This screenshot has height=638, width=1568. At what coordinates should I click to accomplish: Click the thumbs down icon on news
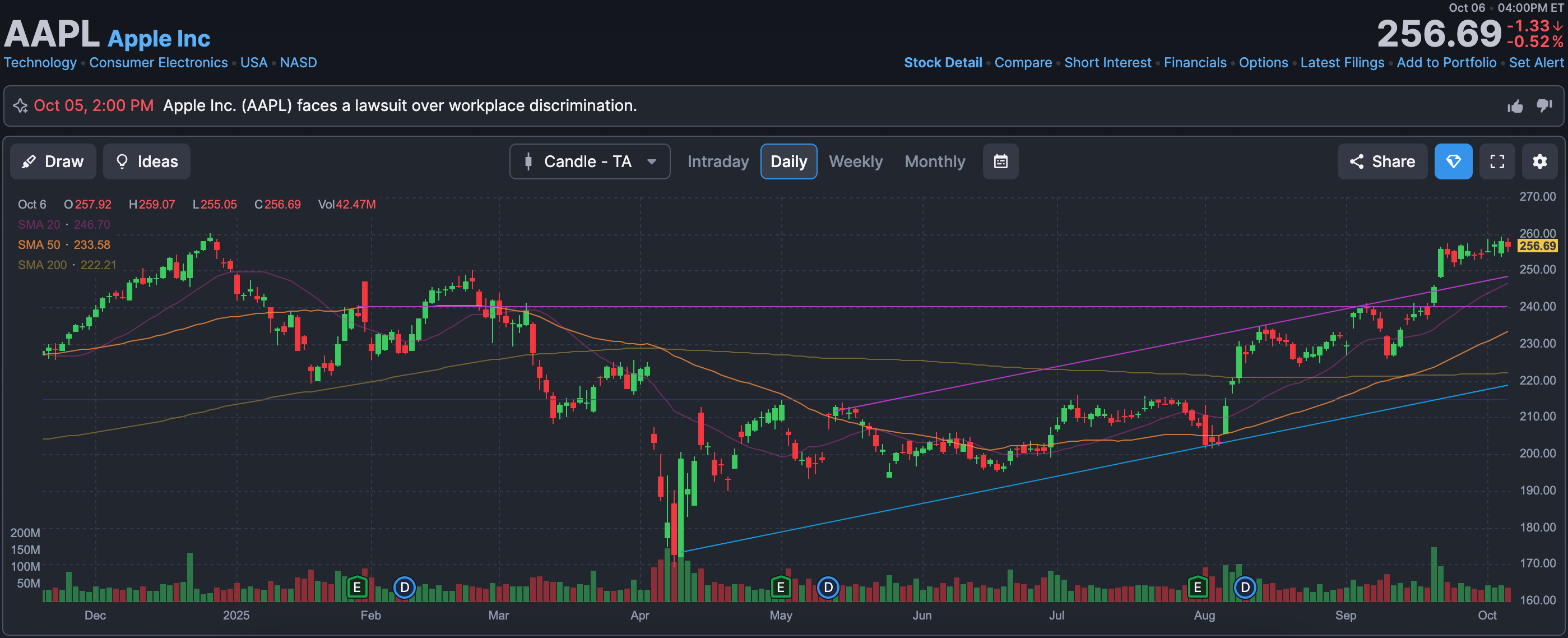(1544, 106)
